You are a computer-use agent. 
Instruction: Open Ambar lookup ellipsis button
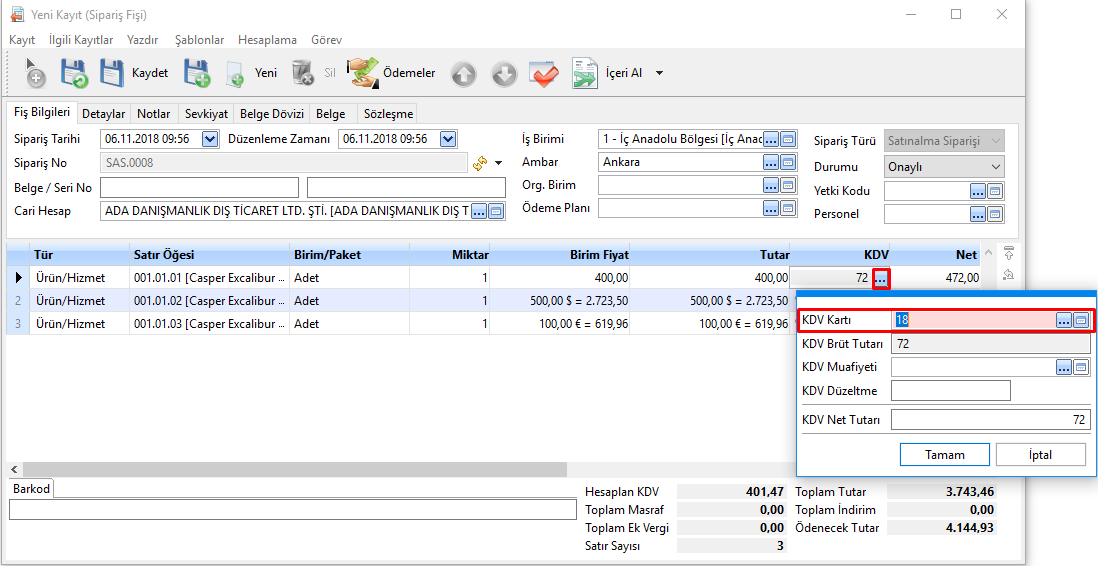point(771,162)
